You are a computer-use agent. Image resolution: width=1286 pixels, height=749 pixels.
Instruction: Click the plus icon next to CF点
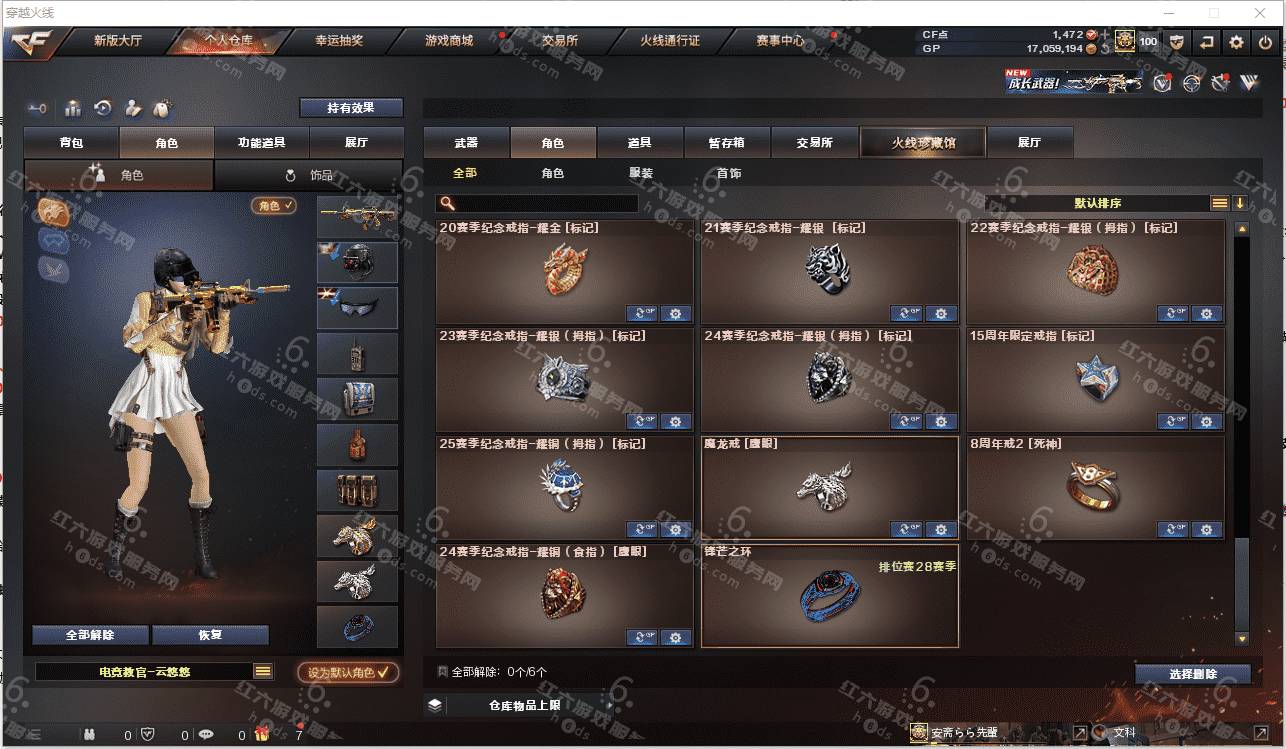[x=1105, y=35]
